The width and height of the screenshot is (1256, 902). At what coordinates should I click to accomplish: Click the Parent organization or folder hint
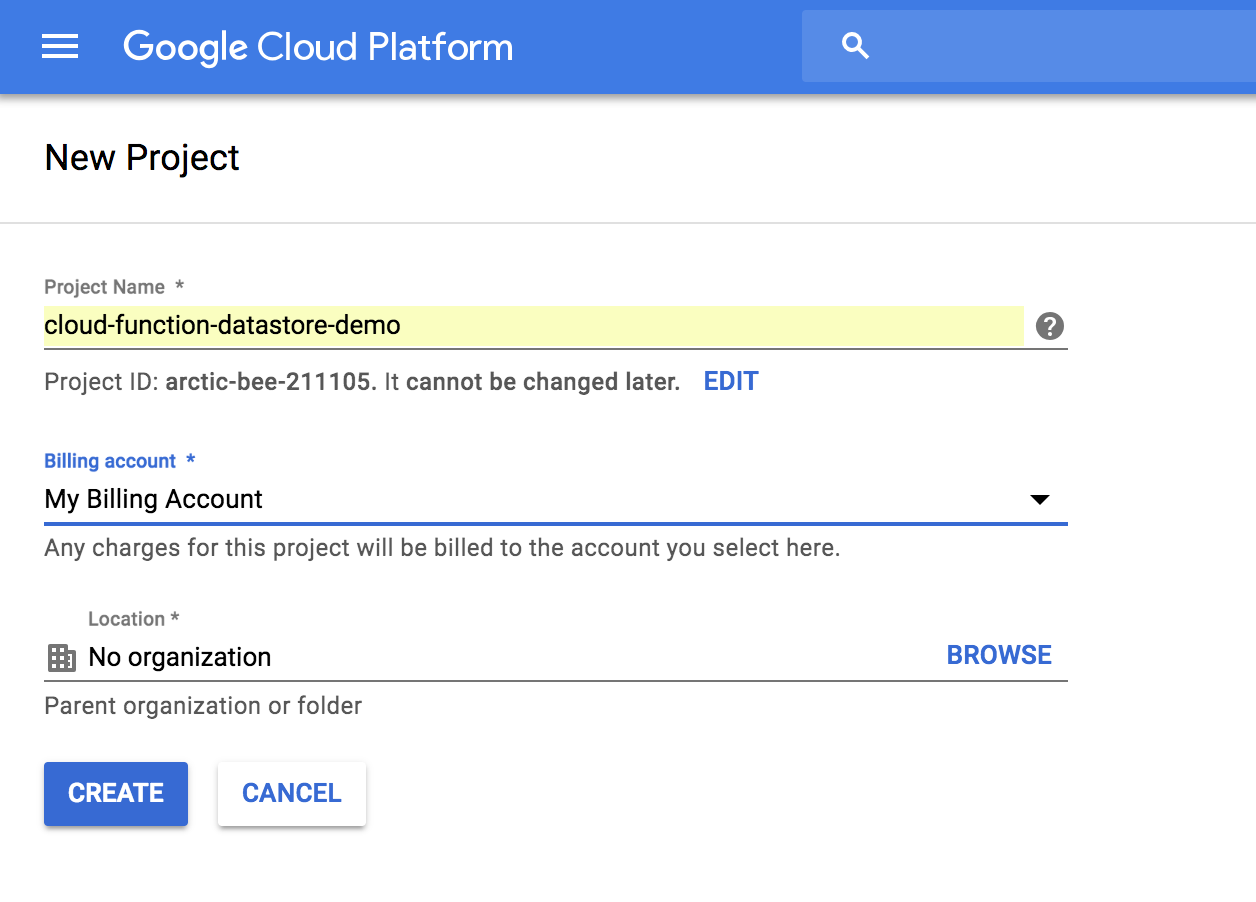203,706
